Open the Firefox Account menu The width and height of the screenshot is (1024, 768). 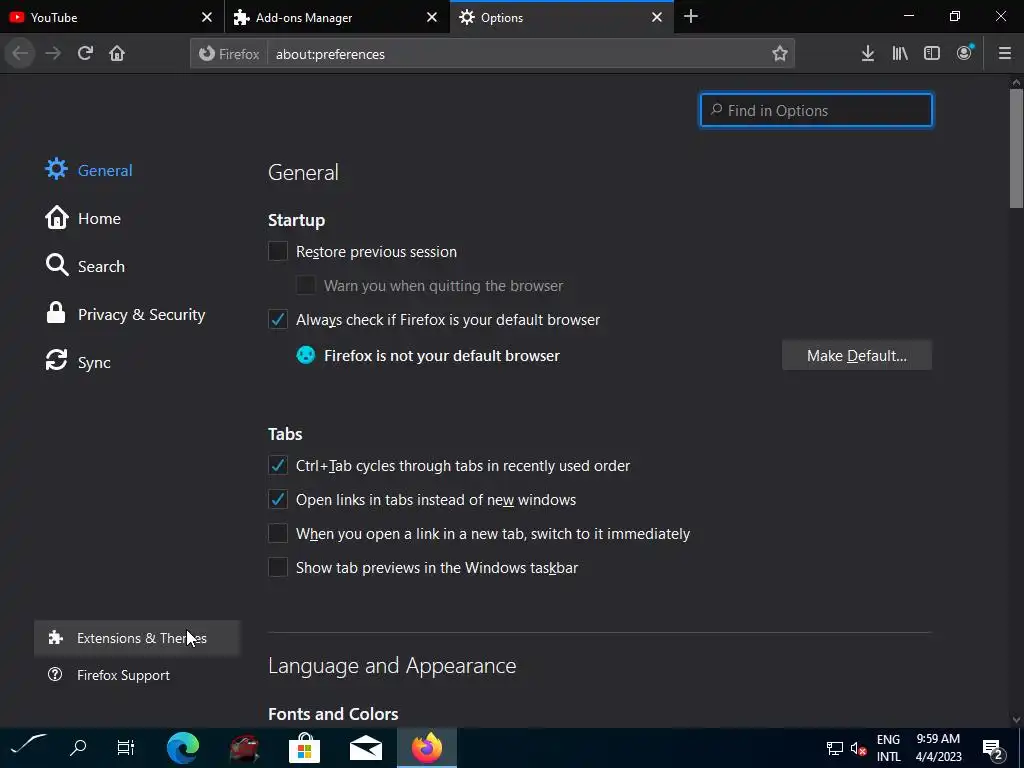tap(965, 54)
